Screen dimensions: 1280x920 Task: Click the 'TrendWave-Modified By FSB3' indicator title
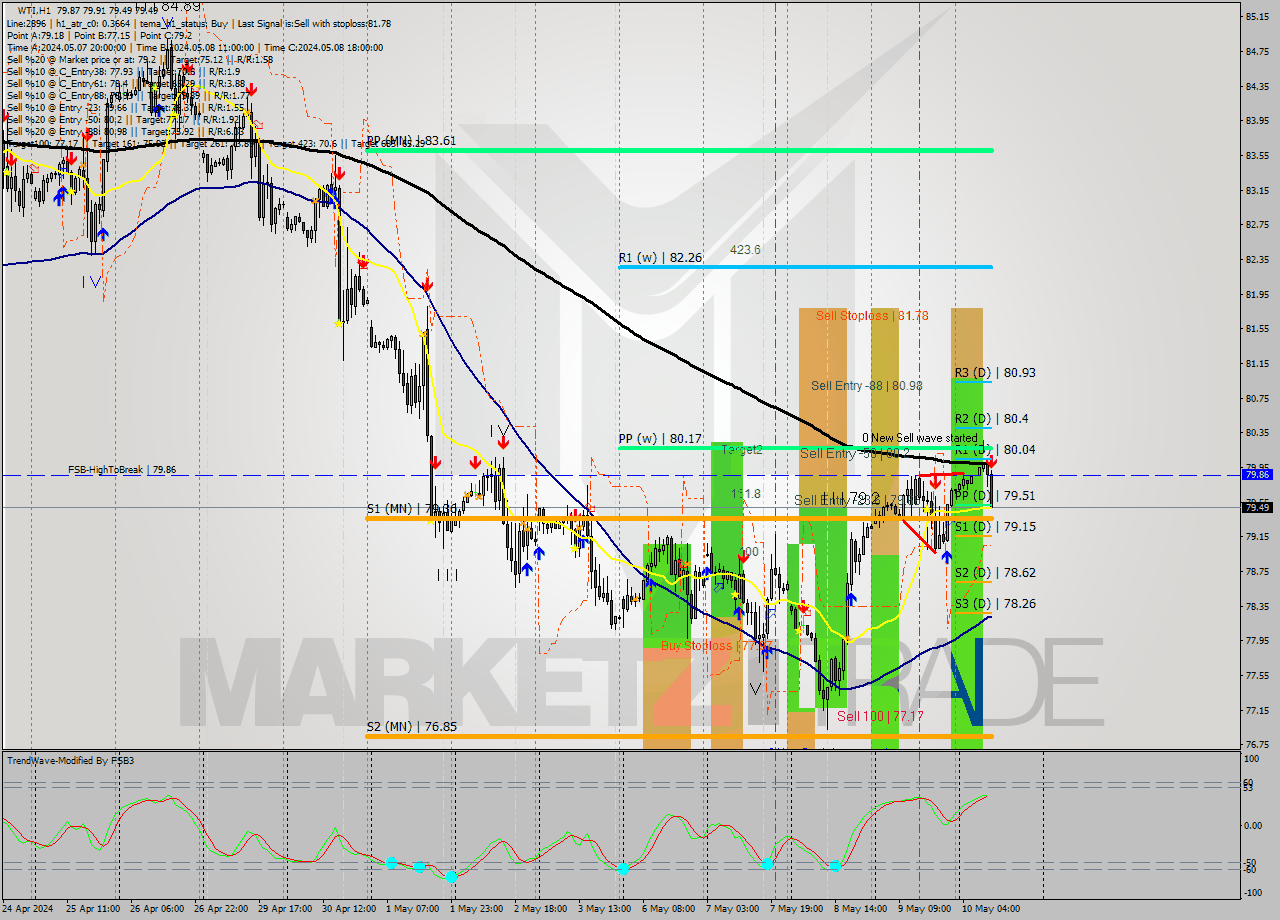tap(71, 760)
